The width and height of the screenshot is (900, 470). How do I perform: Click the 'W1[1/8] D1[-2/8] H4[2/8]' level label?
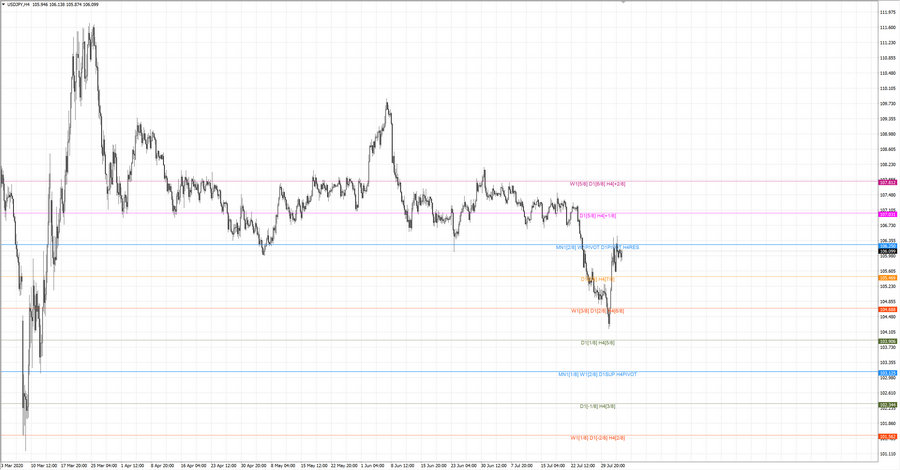598,437
